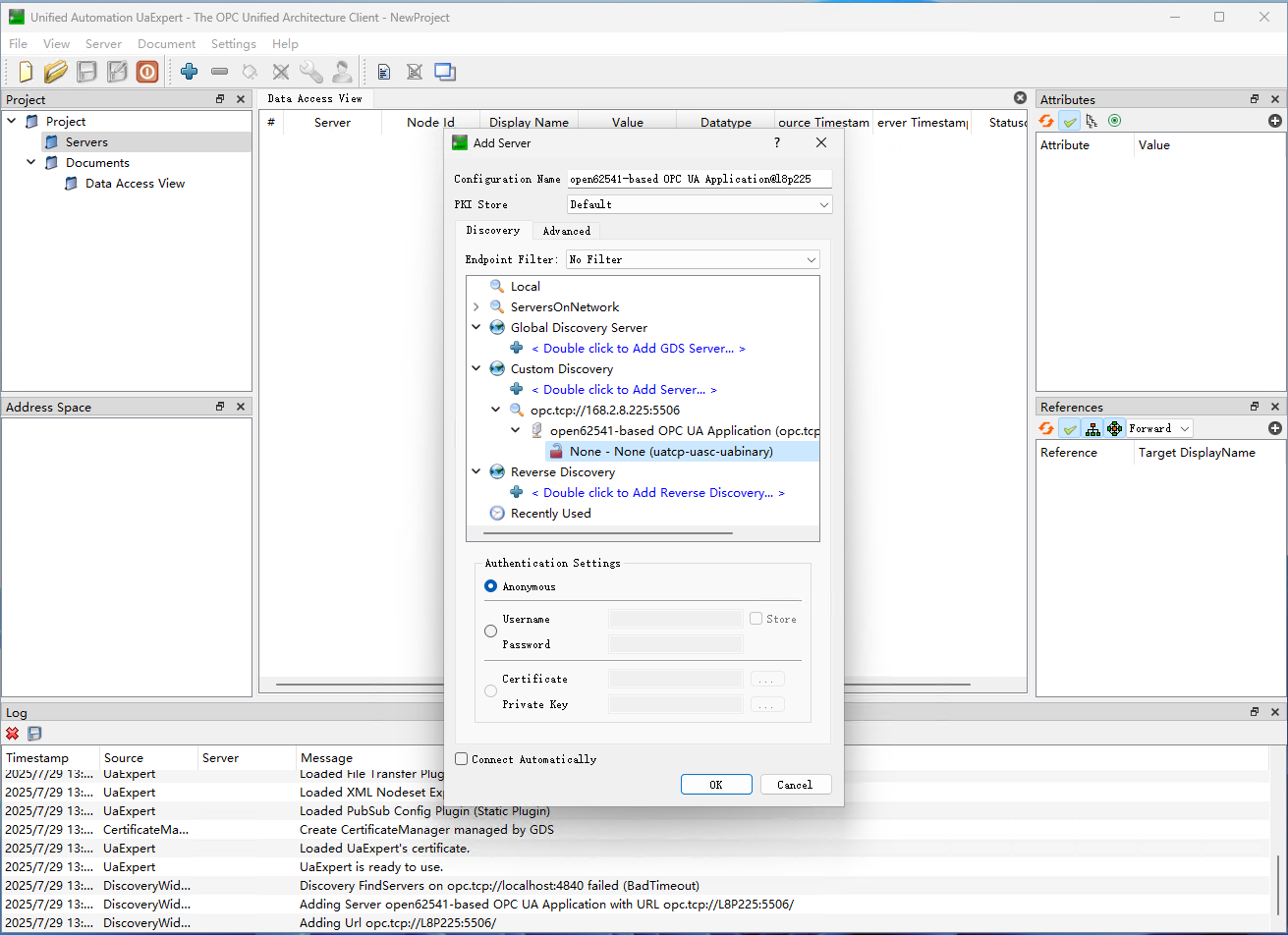
Task: Click the endpoint tree's horizontal scrollbar
Action: pos(607,533)
